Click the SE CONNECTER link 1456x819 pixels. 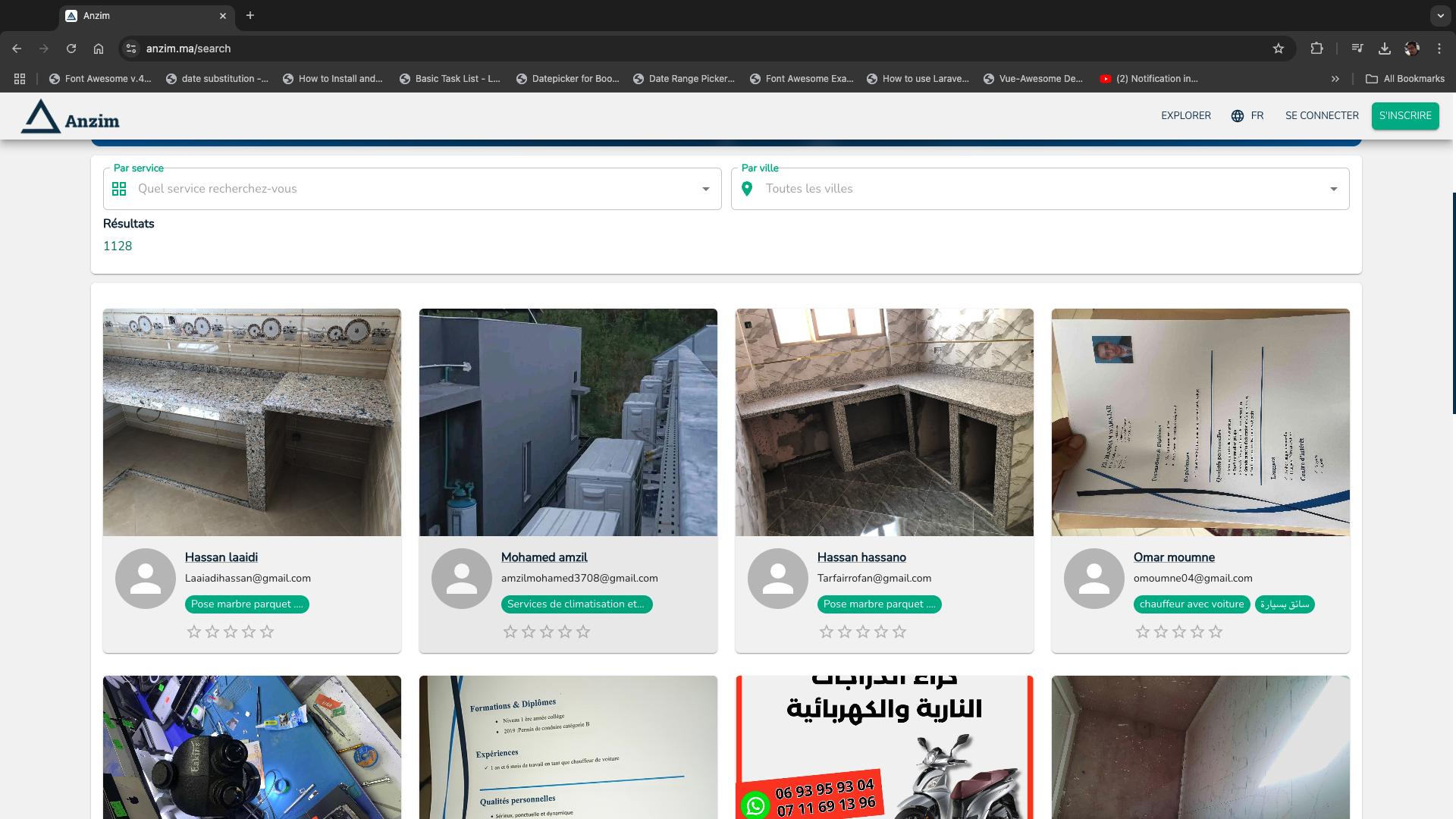pos(1321,115)
